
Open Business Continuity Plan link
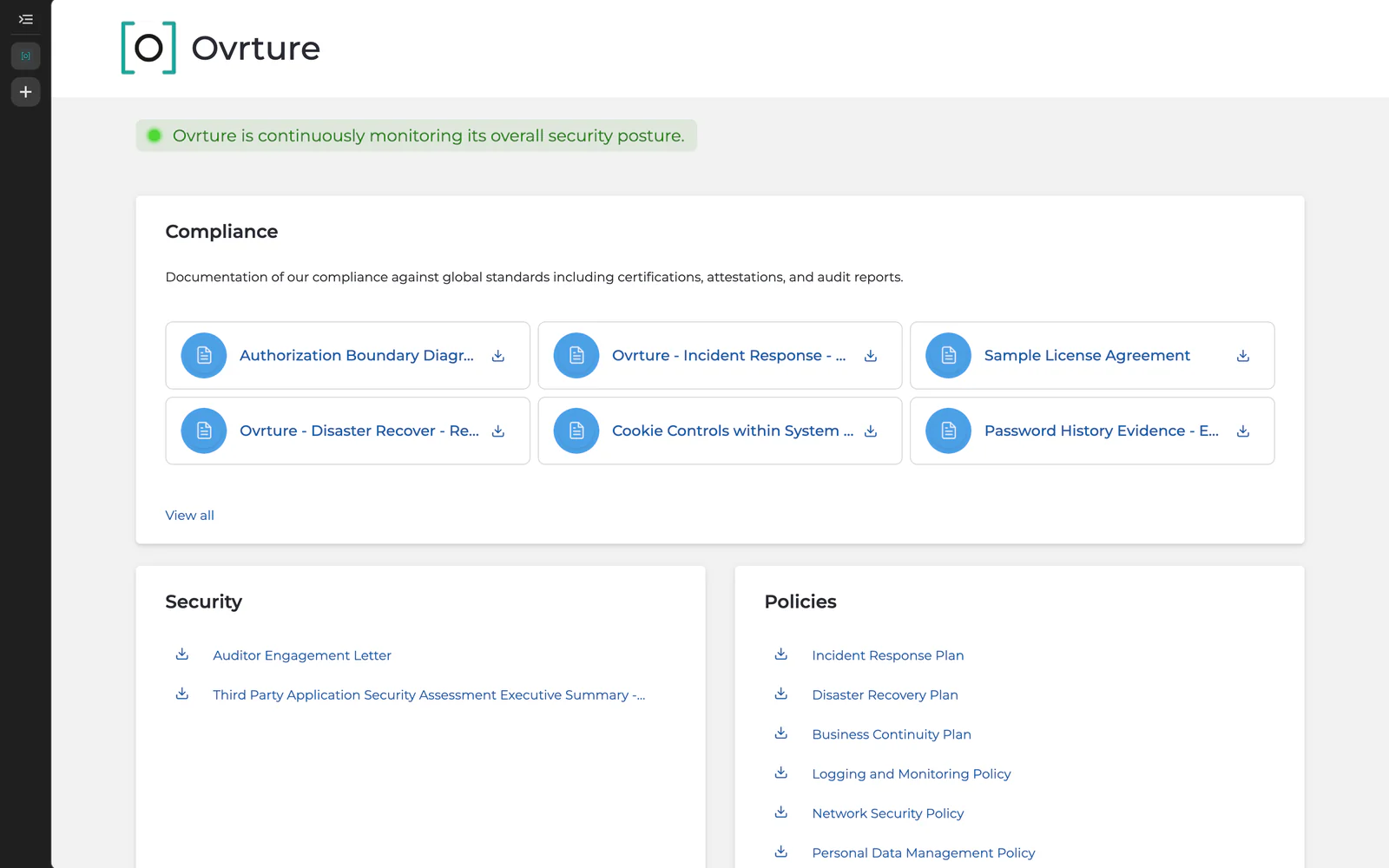point(892,734)
